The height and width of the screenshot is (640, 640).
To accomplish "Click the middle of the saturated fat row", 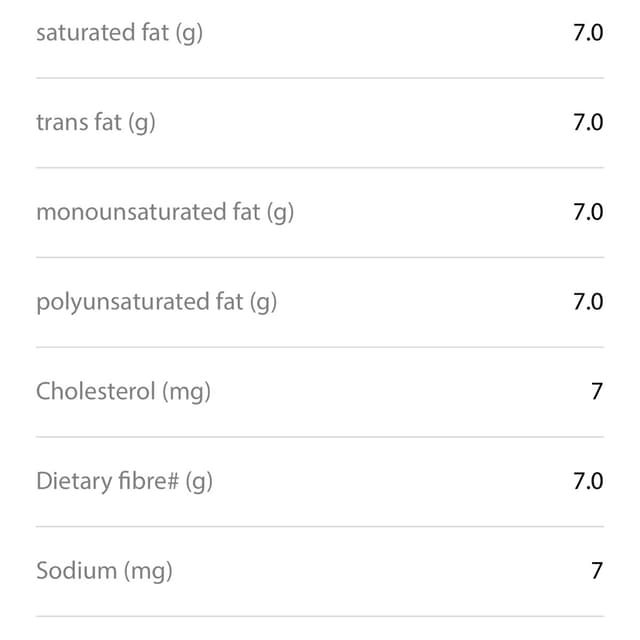I will (320, 39).
